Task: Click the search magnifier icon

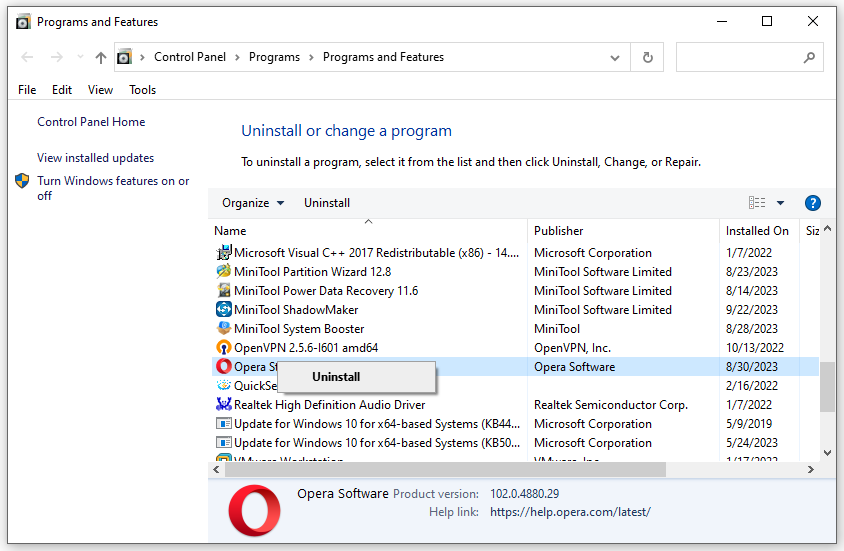Action: point(809,57)
